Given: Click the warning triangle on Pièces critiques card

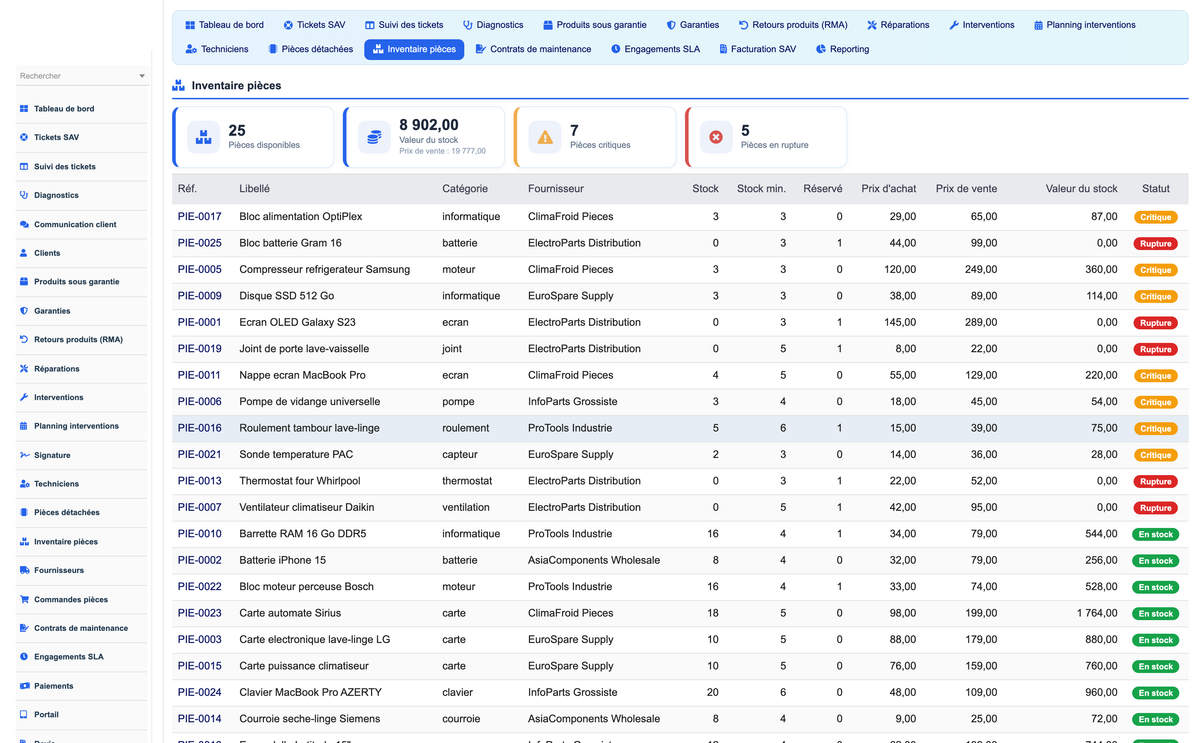Looking at the screenshot, I should (545, 137).
